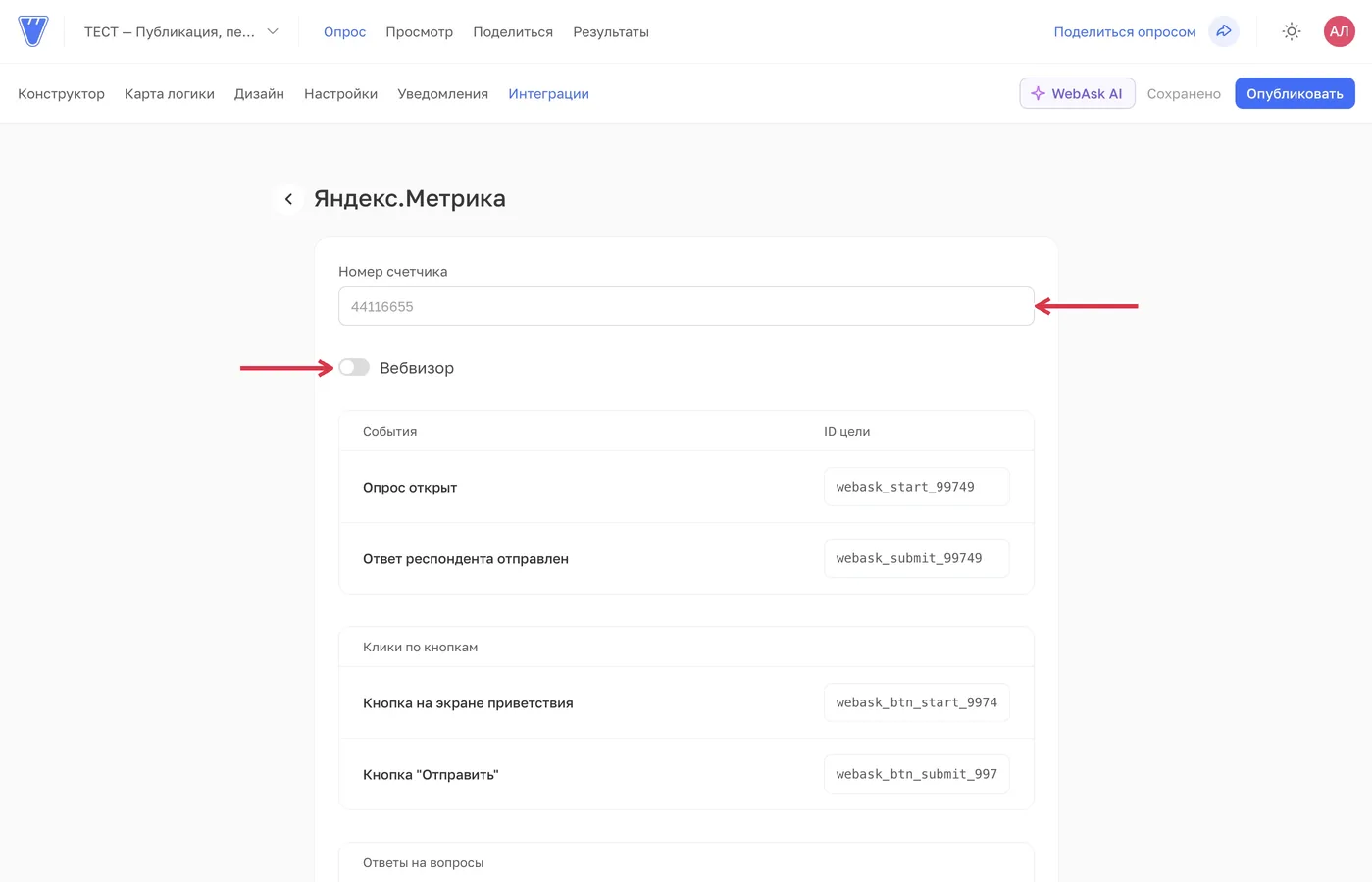Click the share arrow icon
This screenshot has width=1372, height=882.
1224,31
